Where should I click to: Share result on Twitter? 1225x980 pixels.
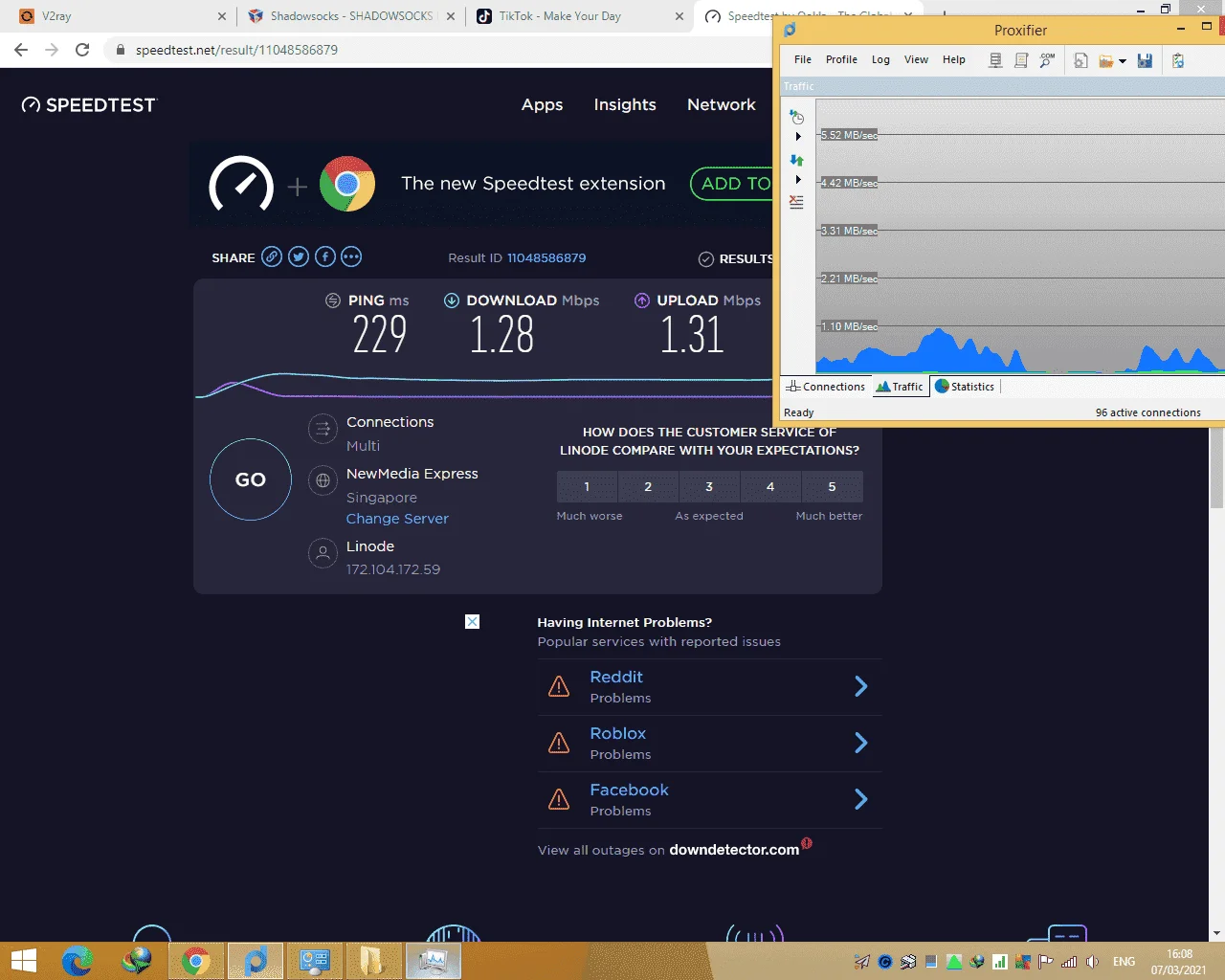point(299,256)
